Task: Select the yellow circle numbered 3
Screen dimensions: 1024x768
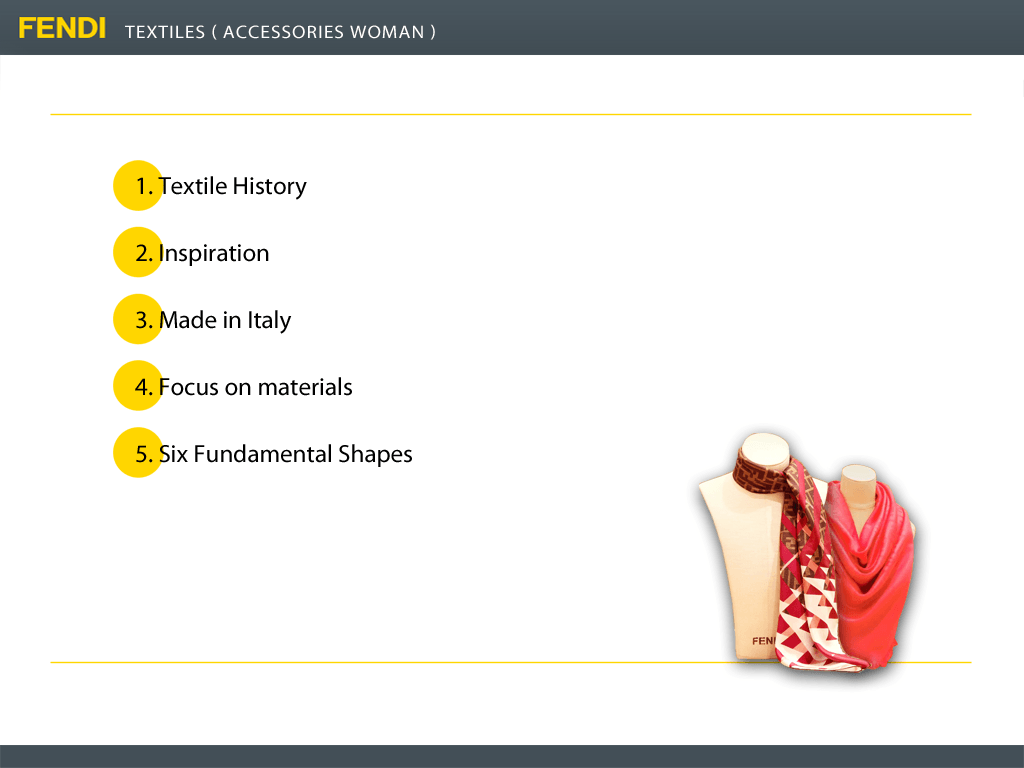Action: tap(138, 319)
